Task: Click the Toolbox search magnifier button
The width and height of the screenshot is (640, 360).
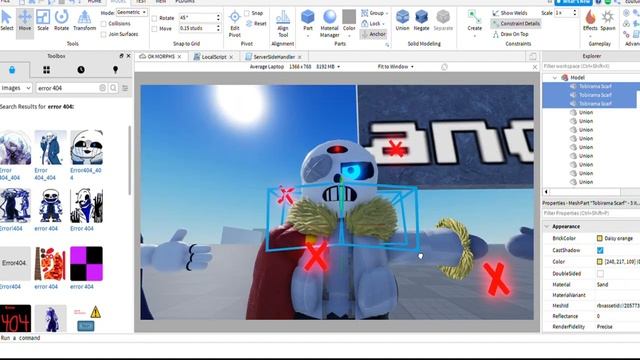Action: (113, 88)
